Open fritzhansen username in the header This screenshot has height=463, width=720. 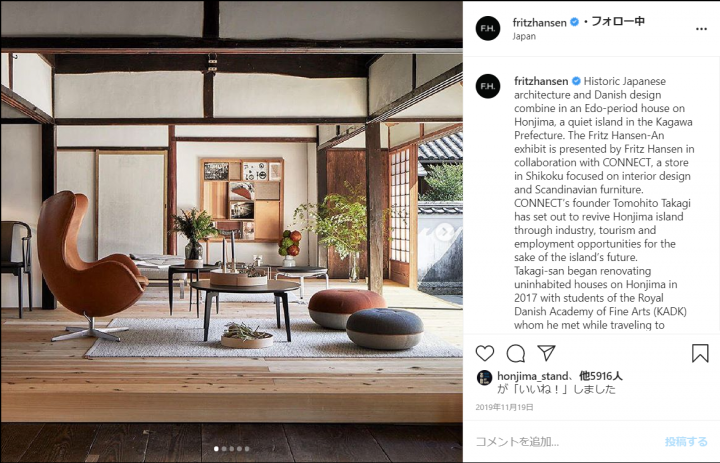(540, 23)
